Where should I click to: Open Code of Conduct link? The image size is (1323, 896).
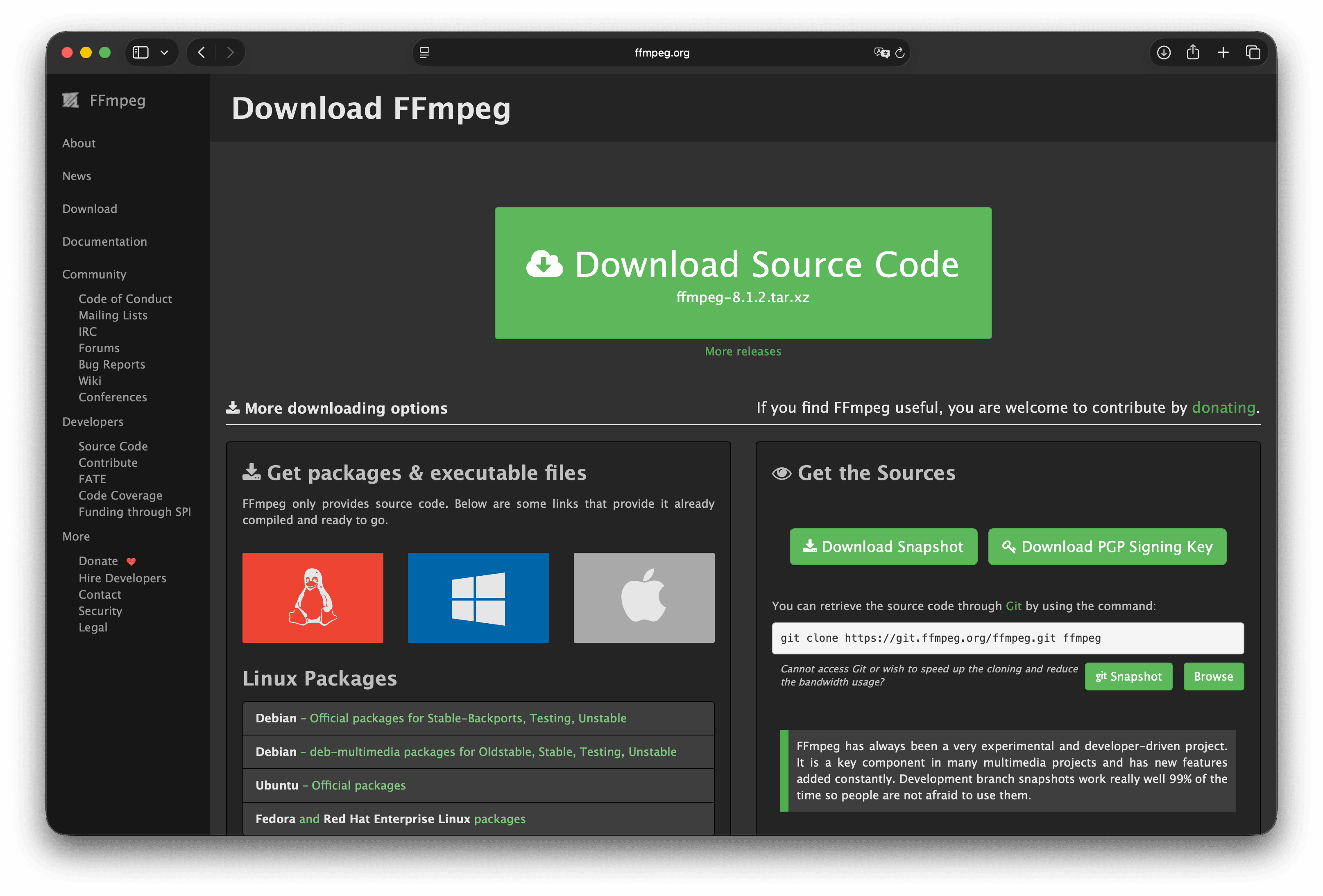125,299
